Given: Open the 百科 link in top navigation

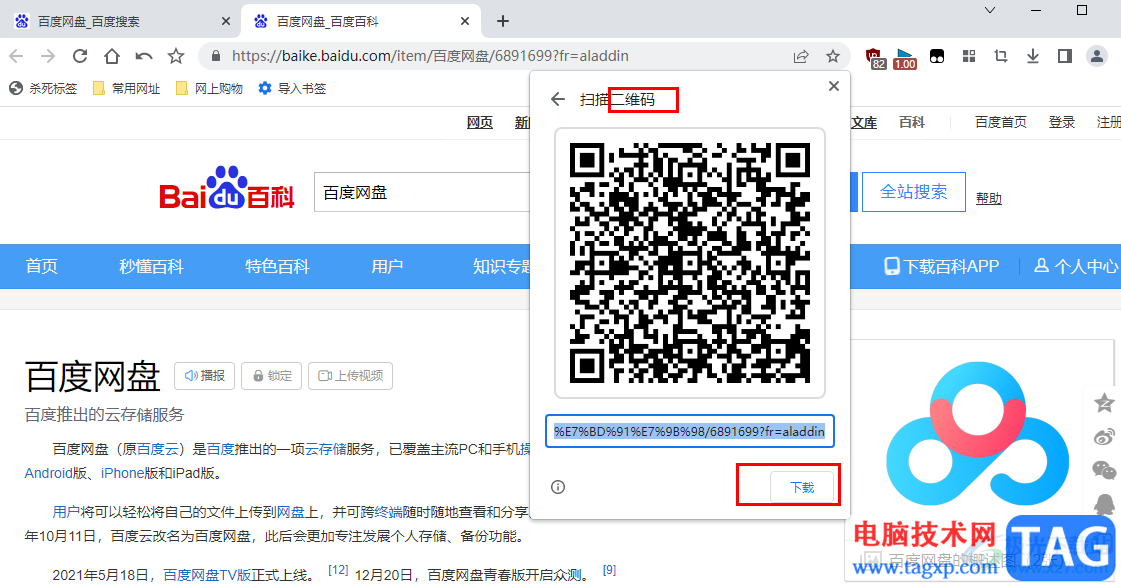Looking at the screenshot, I should 912,122.
